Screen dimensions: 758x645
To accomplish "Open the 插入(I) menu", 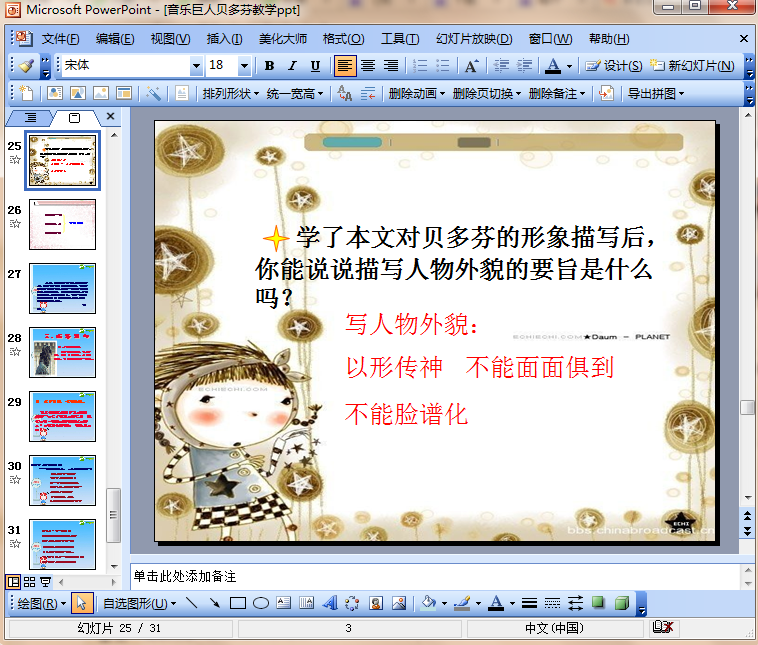I will click(224, 39).
